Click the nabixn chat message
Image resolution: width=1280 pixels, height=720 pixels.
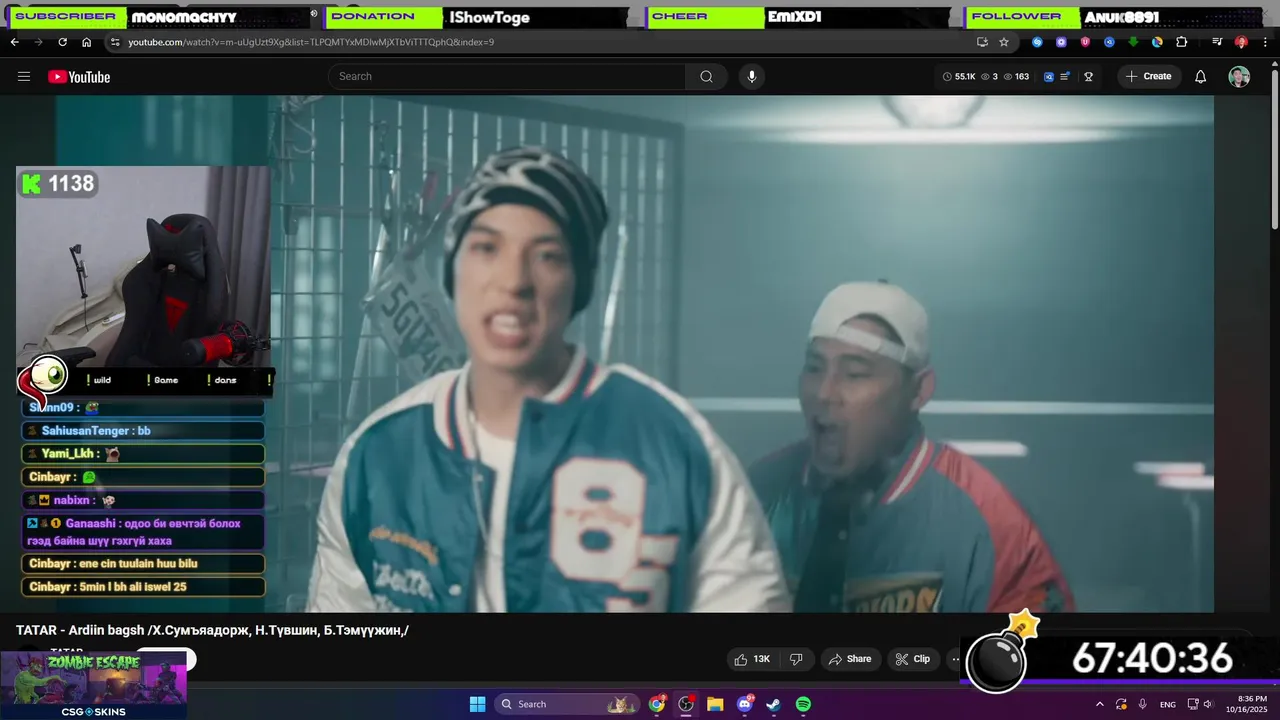tap(143, 500)
